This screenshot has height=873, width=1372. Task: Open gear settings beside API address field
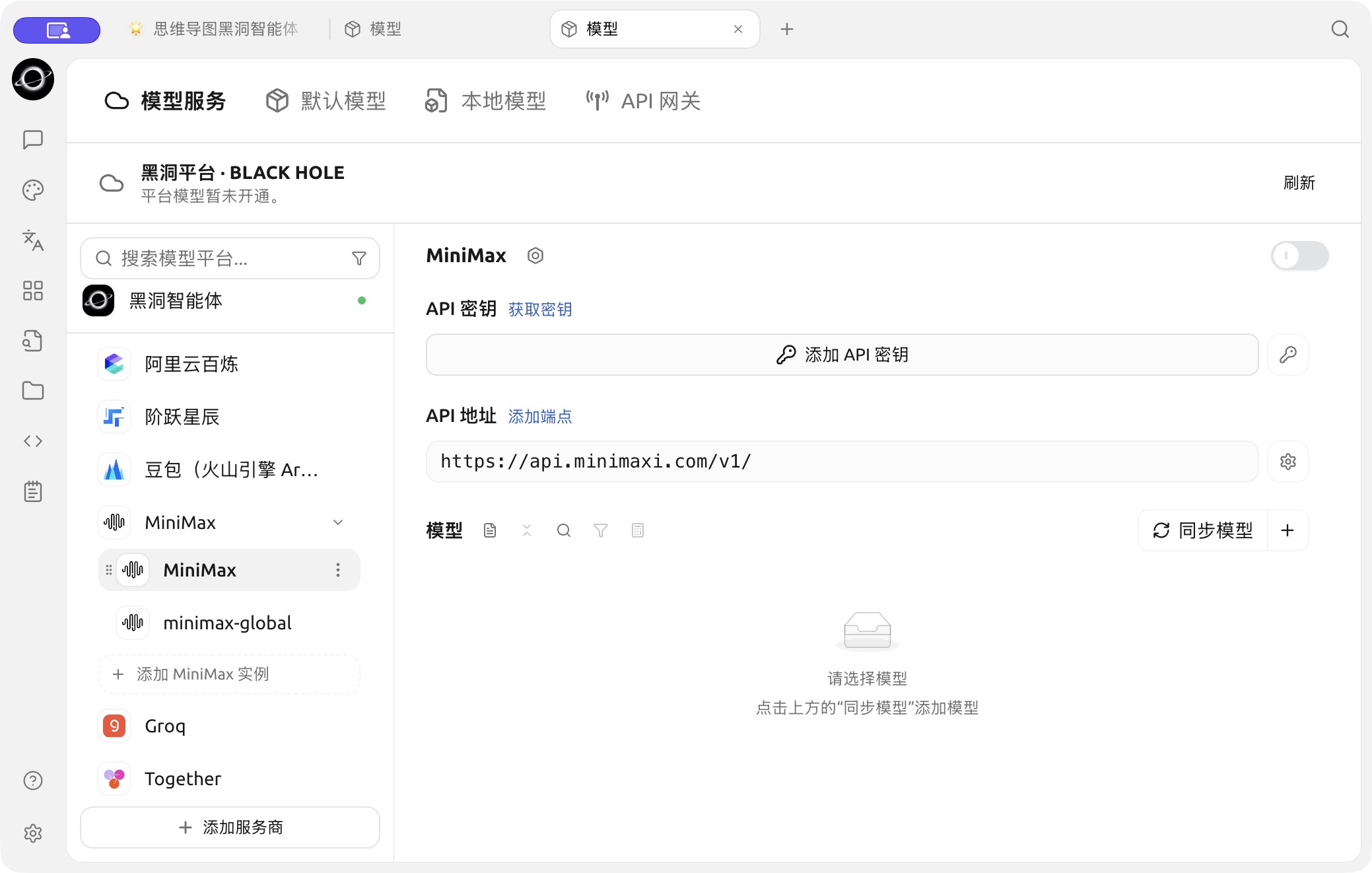pos(1288,462)
